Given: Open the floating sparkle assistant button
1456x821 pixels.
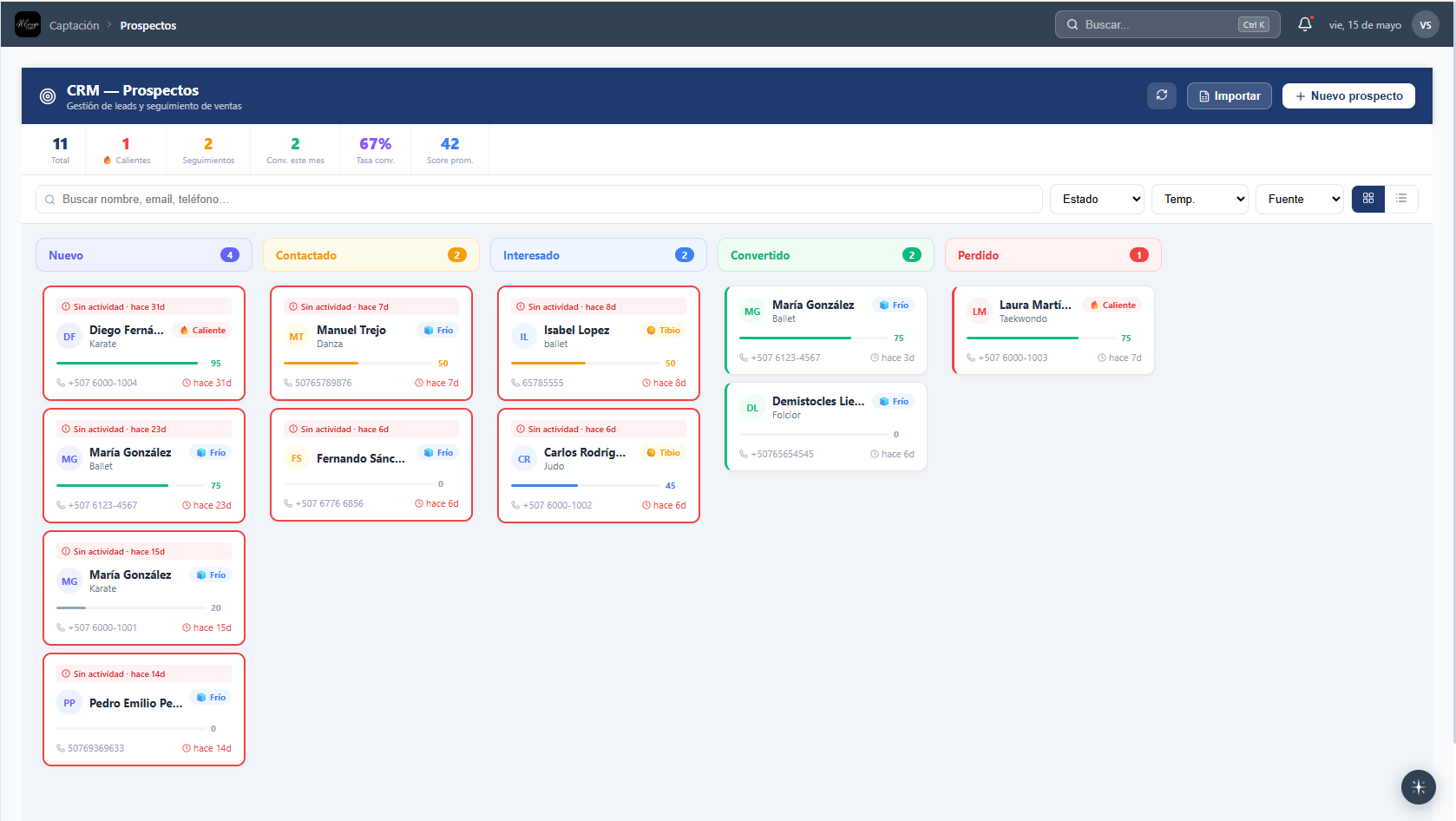Looking at the screenshot, I should click(x=1419, y=787).
